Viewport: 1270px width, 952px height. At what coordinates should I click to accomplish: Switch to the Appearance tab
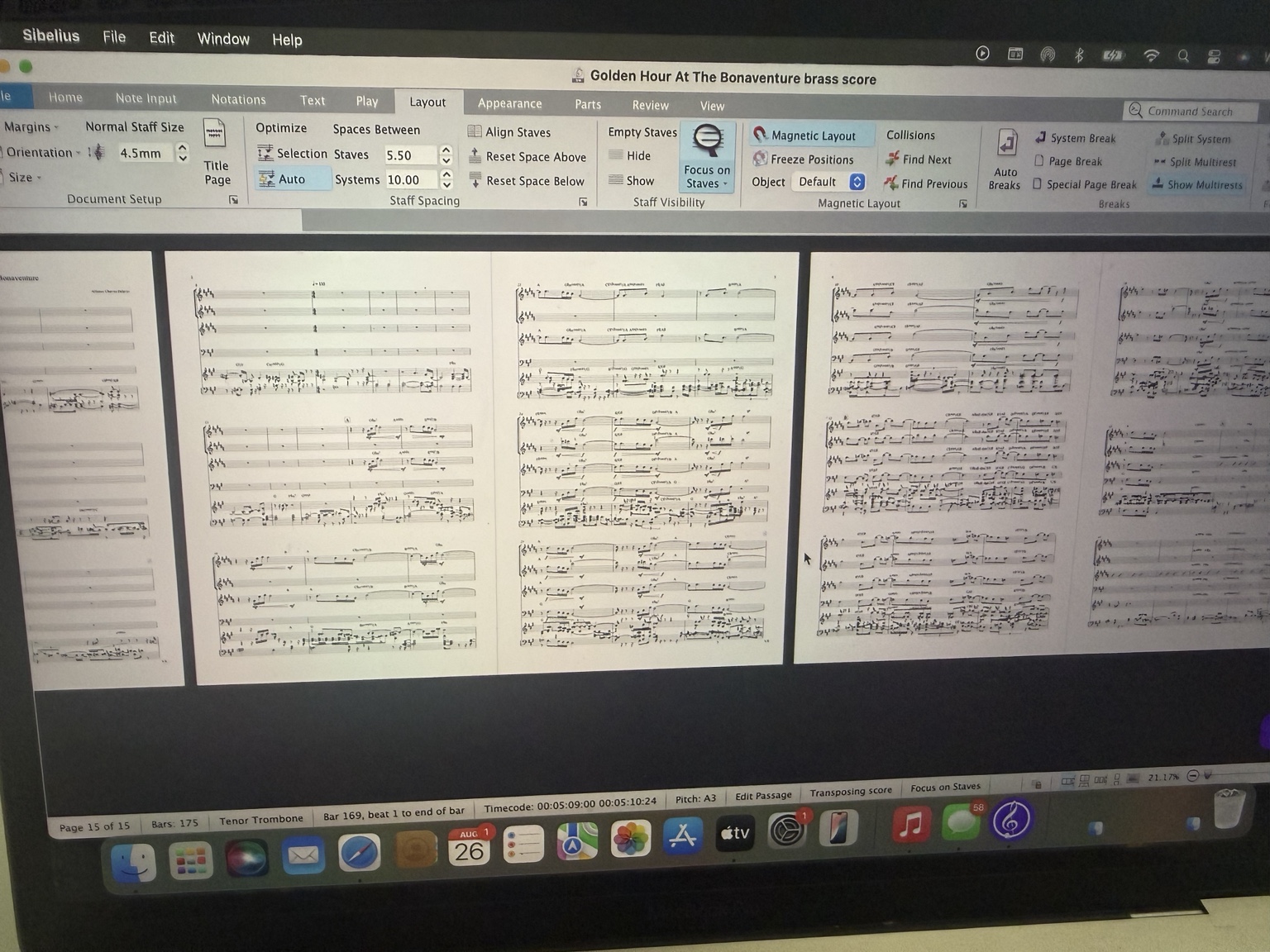(509, 103)
